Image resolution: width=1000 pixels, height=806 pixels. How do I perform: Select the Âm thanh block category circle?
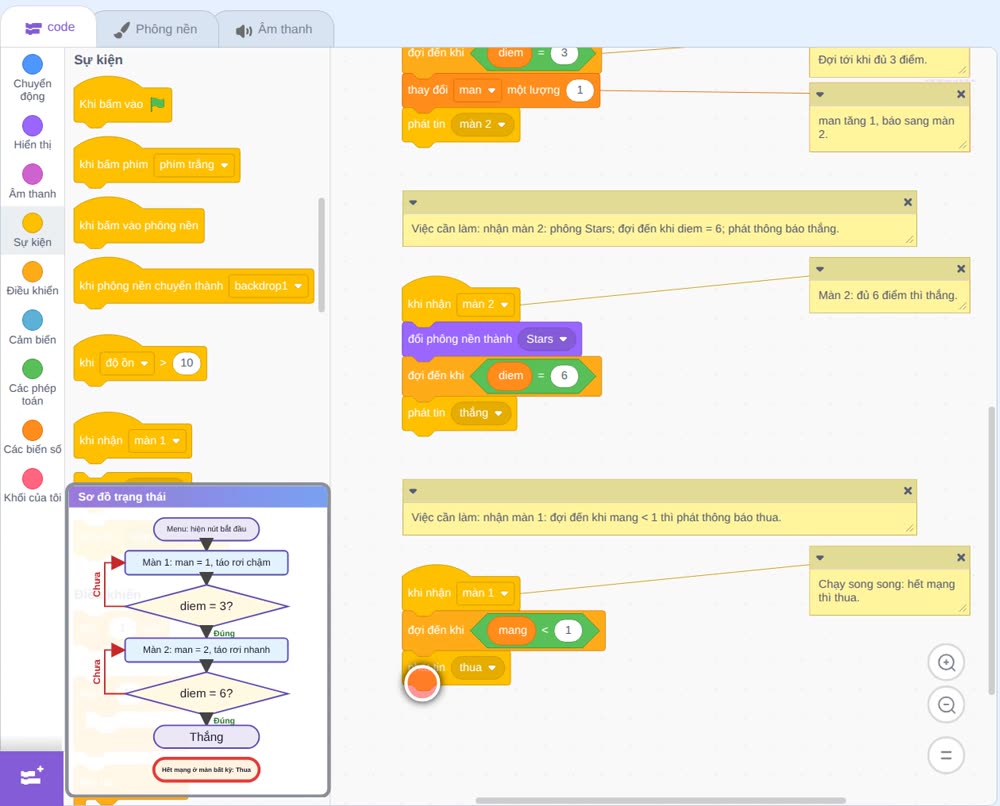[33, 174]
